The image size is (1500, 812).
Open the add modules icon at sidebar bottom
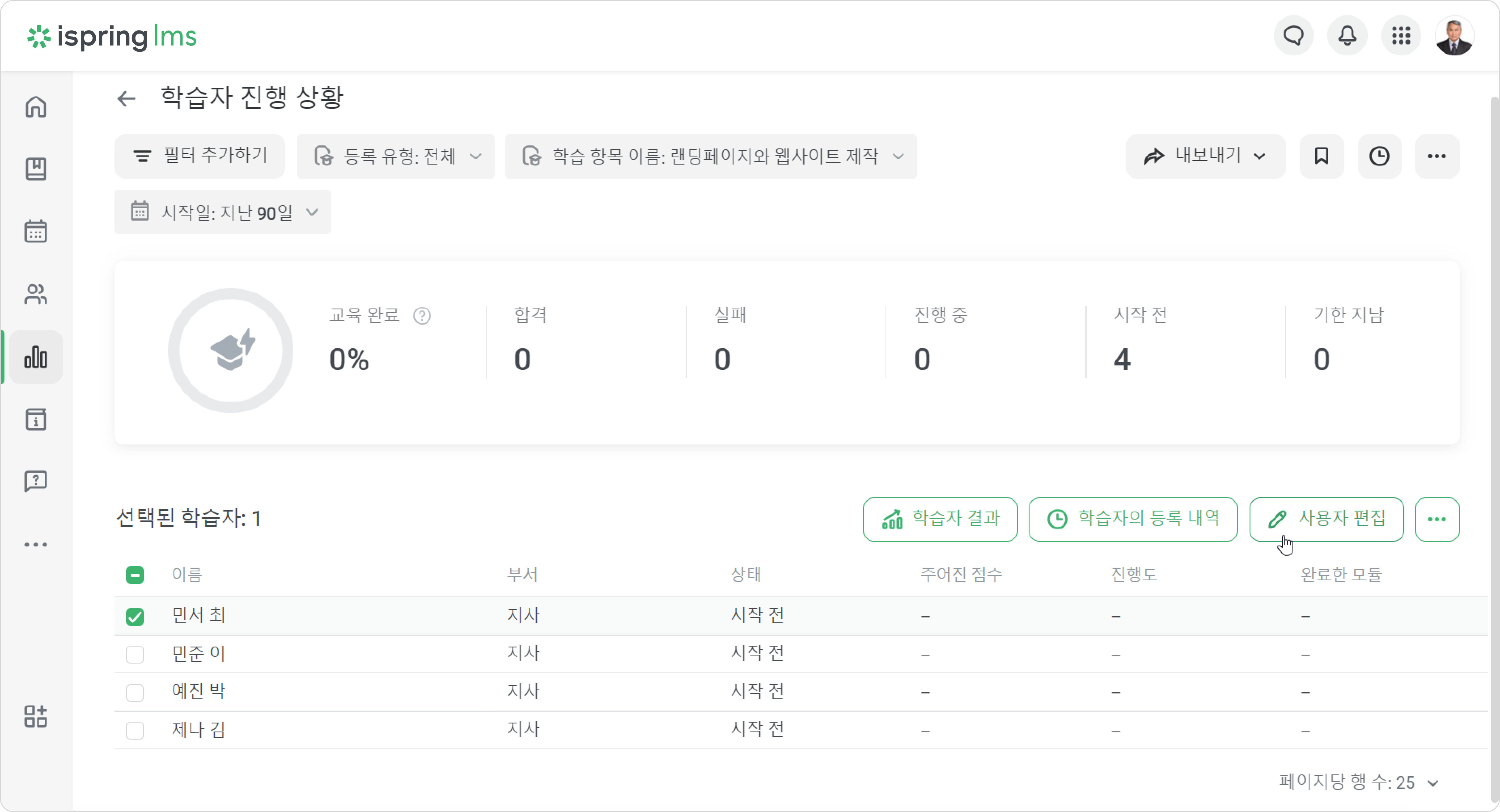(36, 717)
